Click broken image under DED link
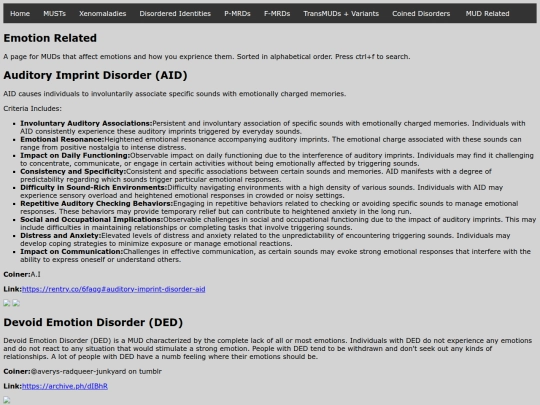Screen dimensions: 540x405 click(x=7, y=400)
